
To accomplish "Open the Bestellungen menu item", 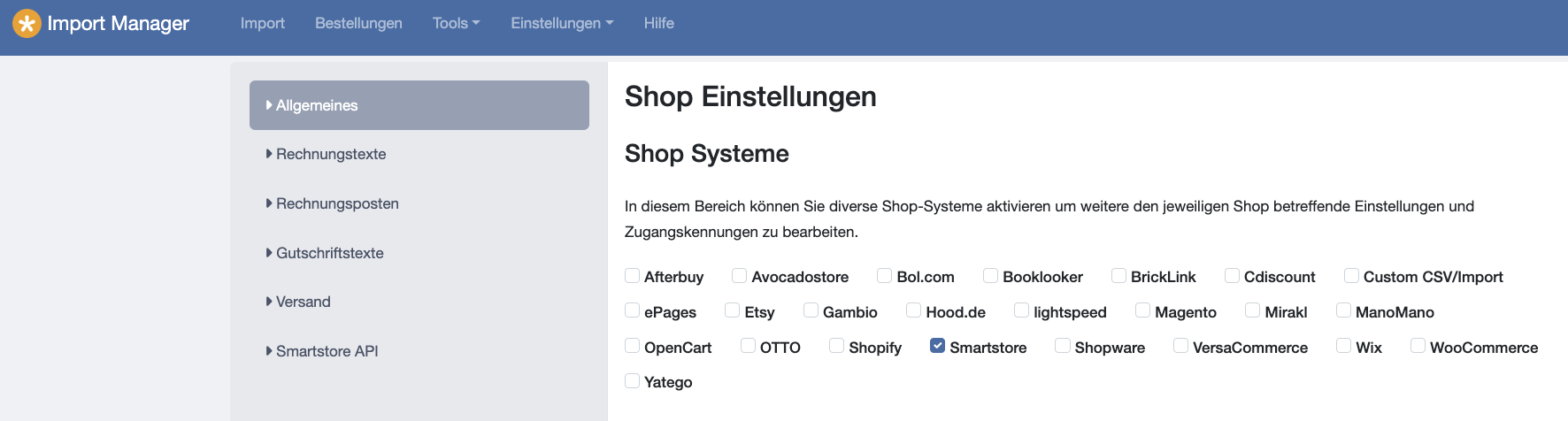I will (358, 24).
